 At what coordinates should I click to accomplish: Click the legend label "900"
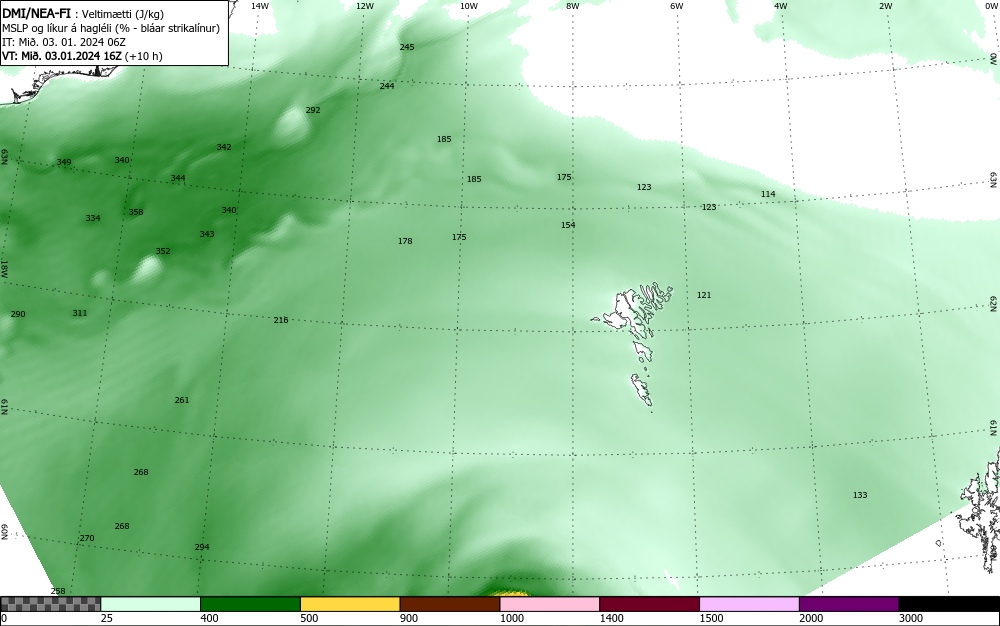(x=409, y=618)
